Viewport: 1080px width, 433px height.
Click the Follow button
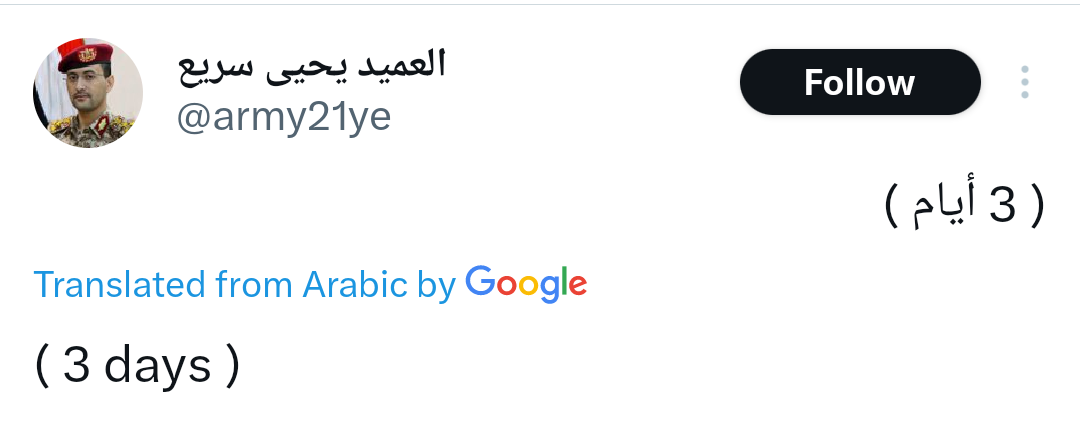tap(859, 82)
